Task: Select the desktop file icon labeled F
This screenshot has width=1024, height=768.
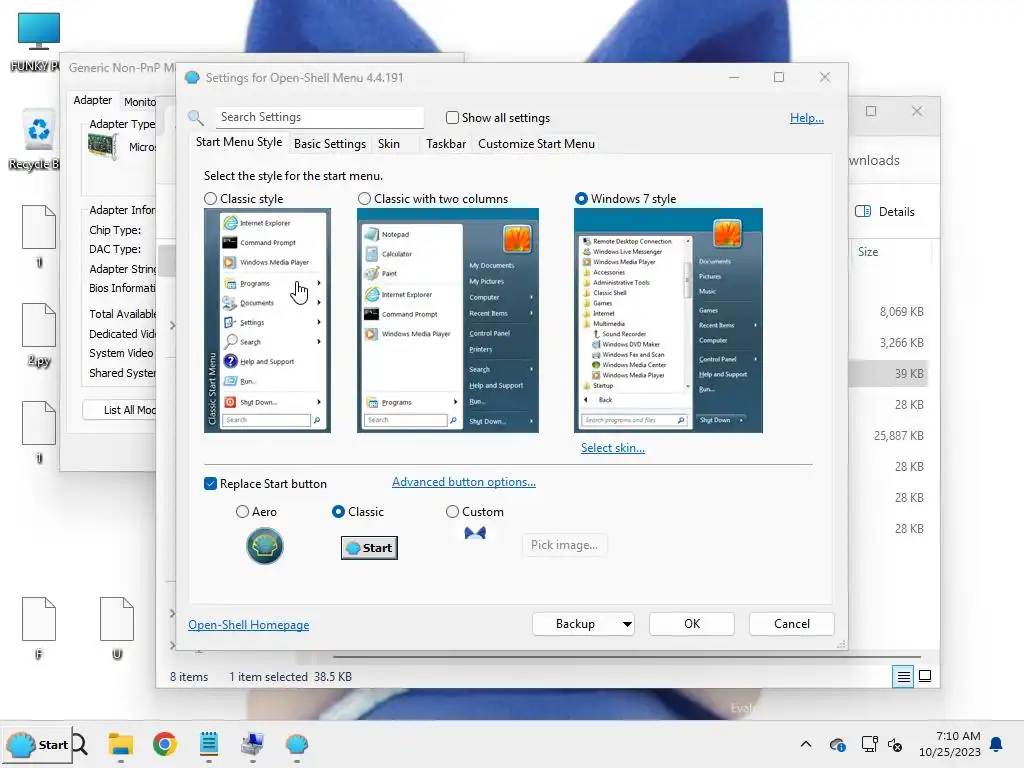Action: (x=39, y=628)
